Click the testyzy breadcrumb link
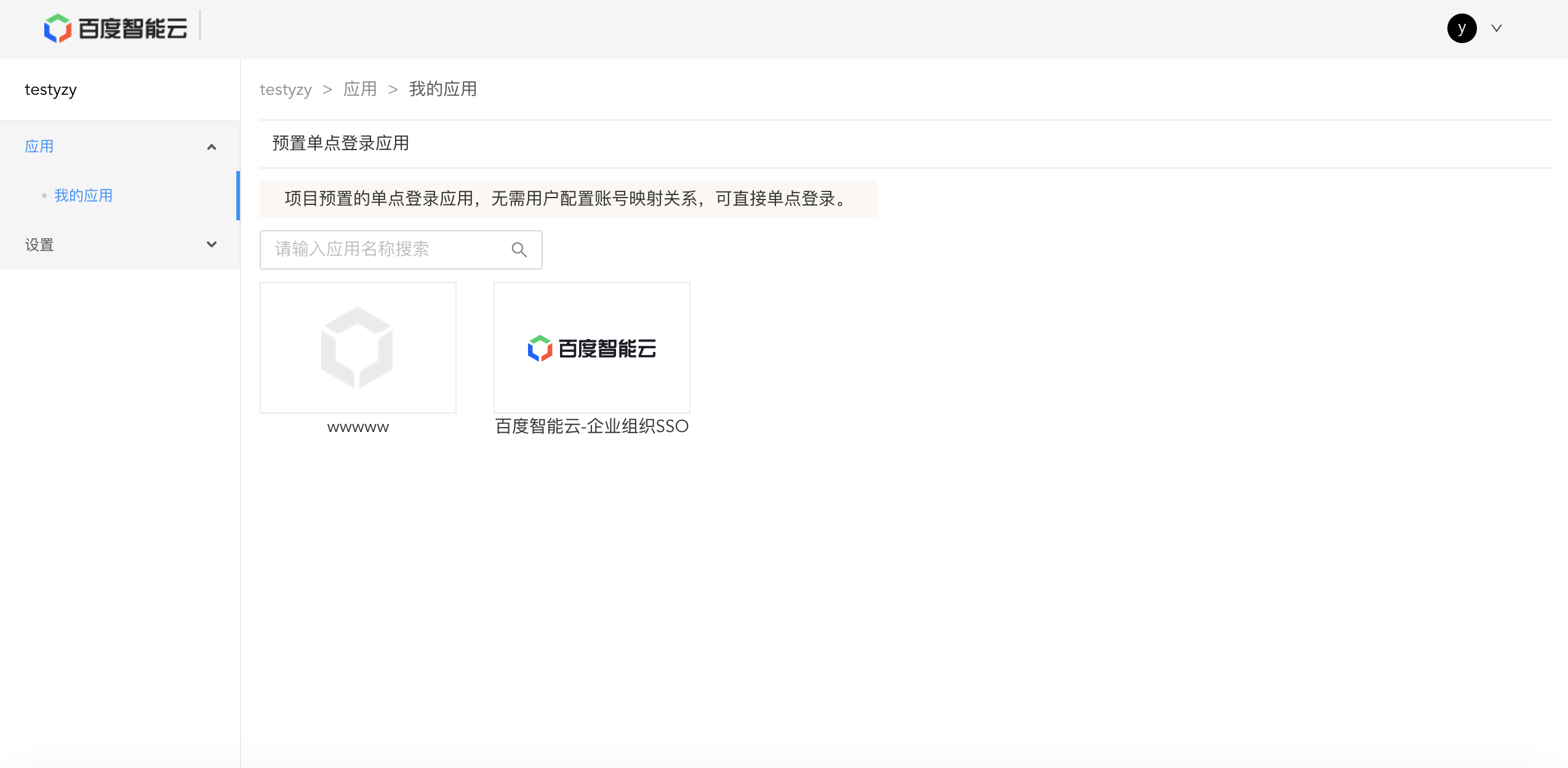1568x768 pixels. [286, 89]
